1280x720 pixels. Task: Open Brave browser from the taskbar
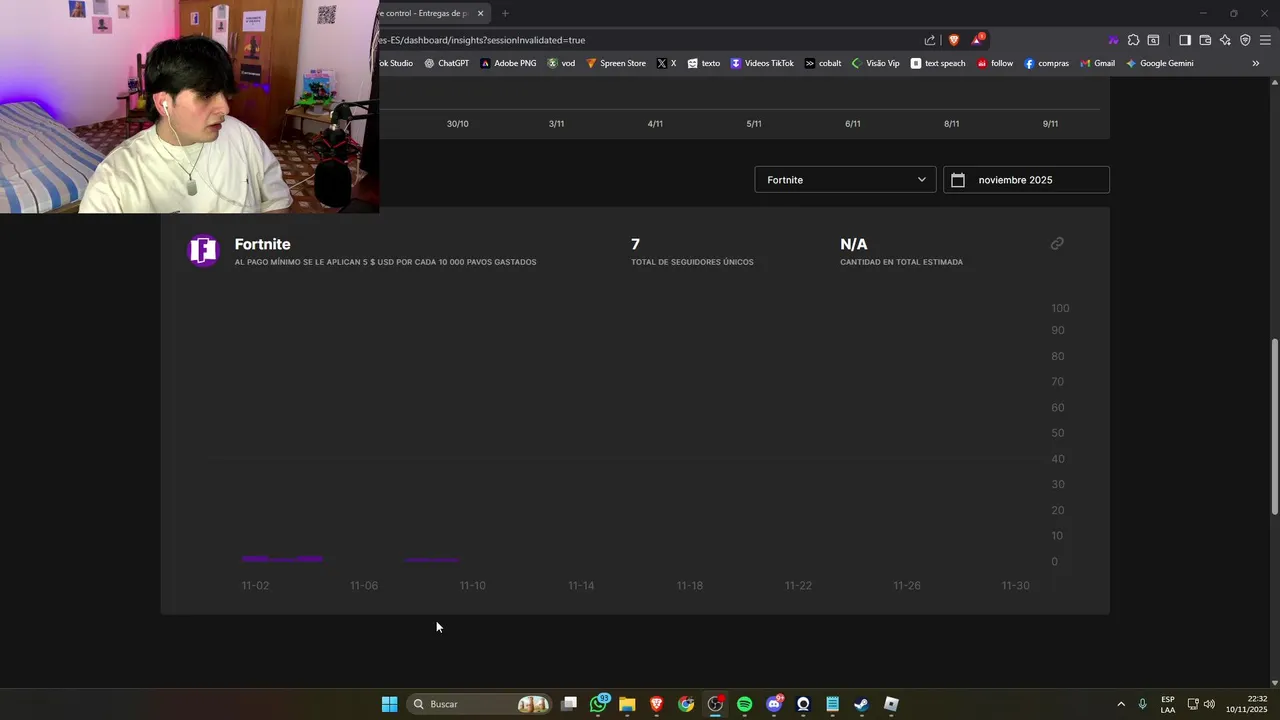point(657,704)
